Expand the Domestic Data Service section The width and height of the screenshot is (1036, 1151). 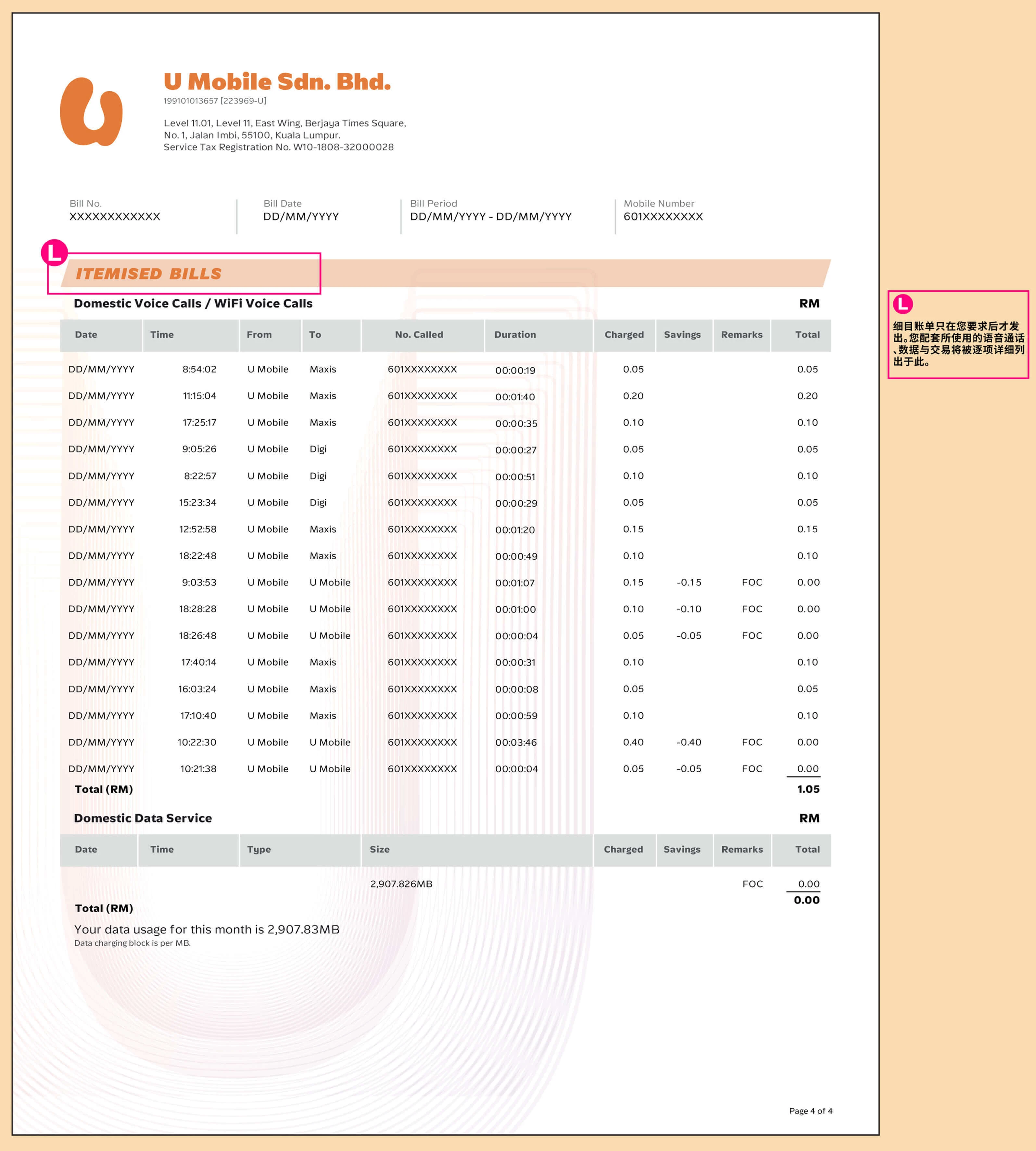[142, 818]
